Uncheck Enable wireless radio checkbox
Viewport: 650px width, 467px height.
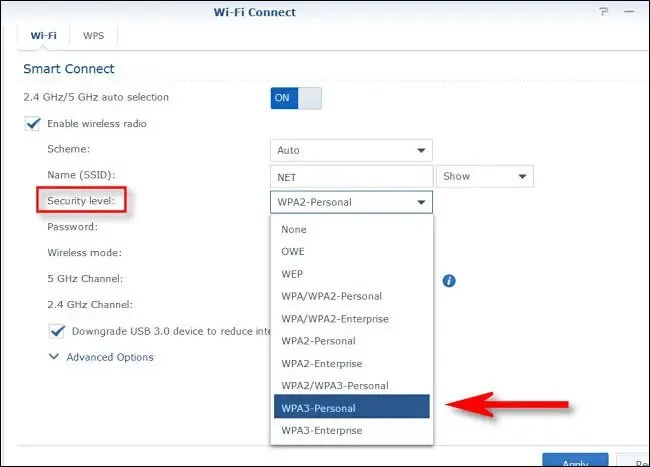coord(32,124)
